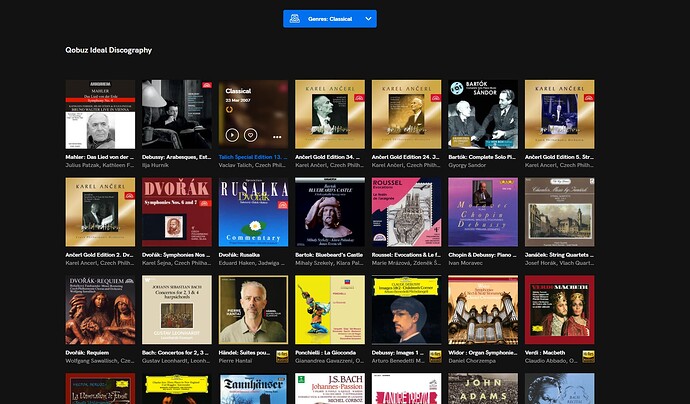Image resolution: width=690 pixels, height=404 pixels.
Task: Select the Debussy Arabesques album cover
Action: pyautogui.click(x=177, y=115)
